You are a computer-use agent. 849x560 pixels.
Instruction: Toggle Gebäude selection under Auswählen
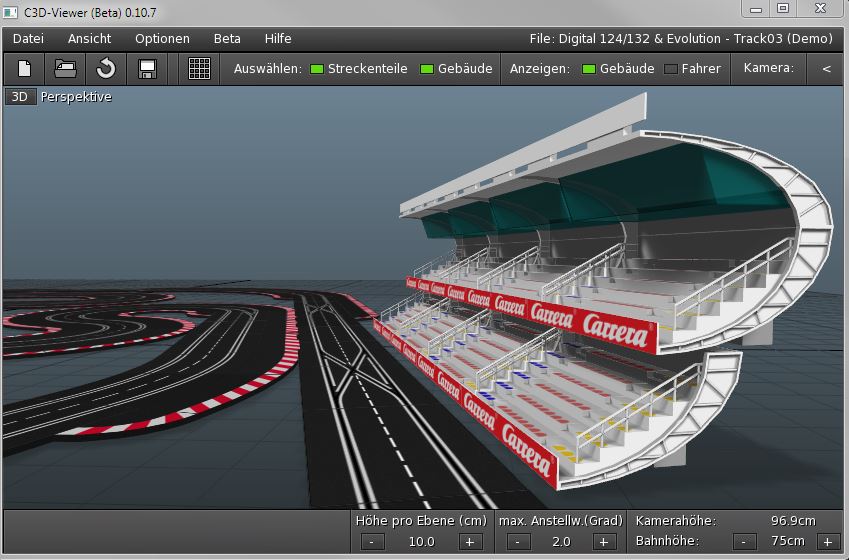point(427,69)
